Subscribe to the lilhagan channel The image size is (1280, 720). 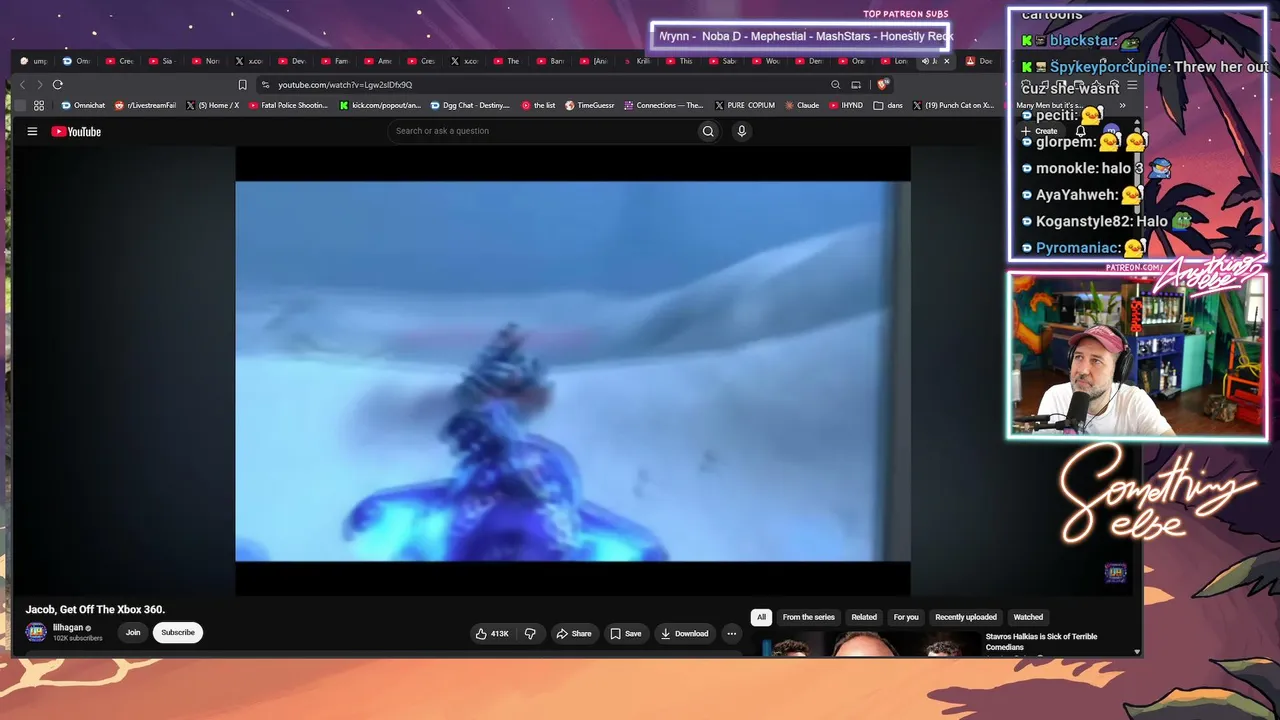(x=178, y=632)
